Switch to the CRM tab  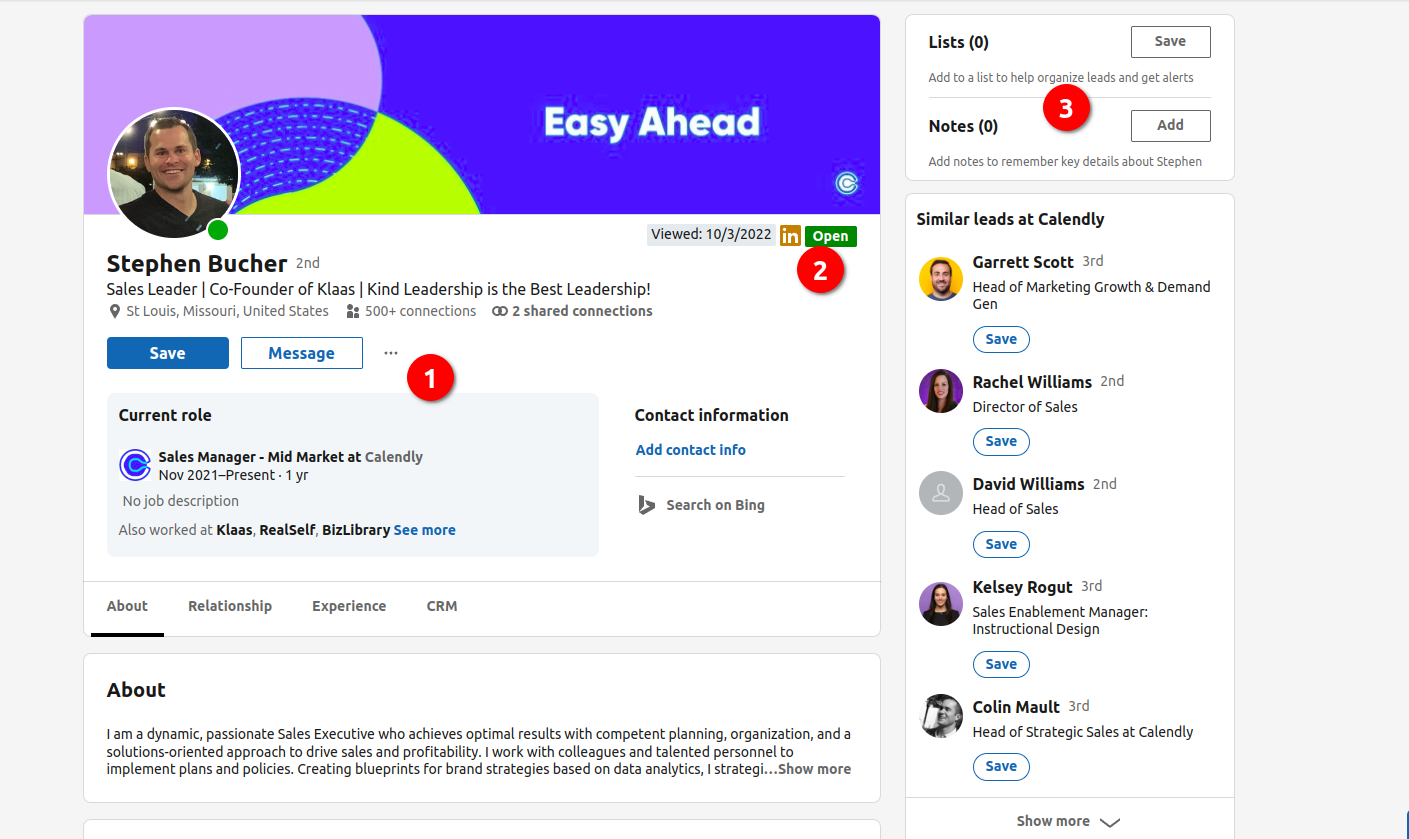click(x=442, y=606)
